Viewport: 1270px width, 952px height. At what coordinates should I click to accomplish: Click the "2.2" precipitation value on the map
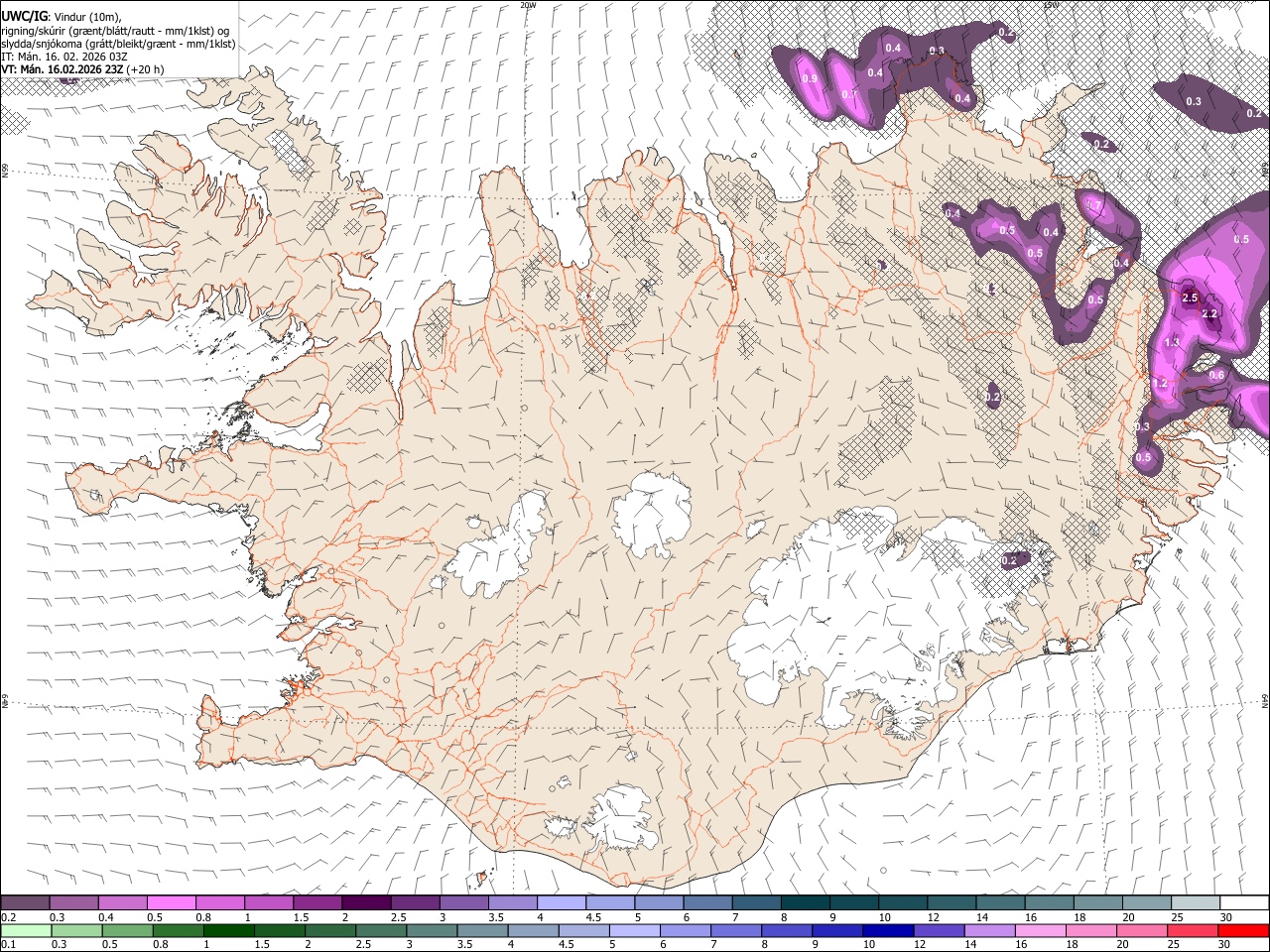(x=1209, y=313)
